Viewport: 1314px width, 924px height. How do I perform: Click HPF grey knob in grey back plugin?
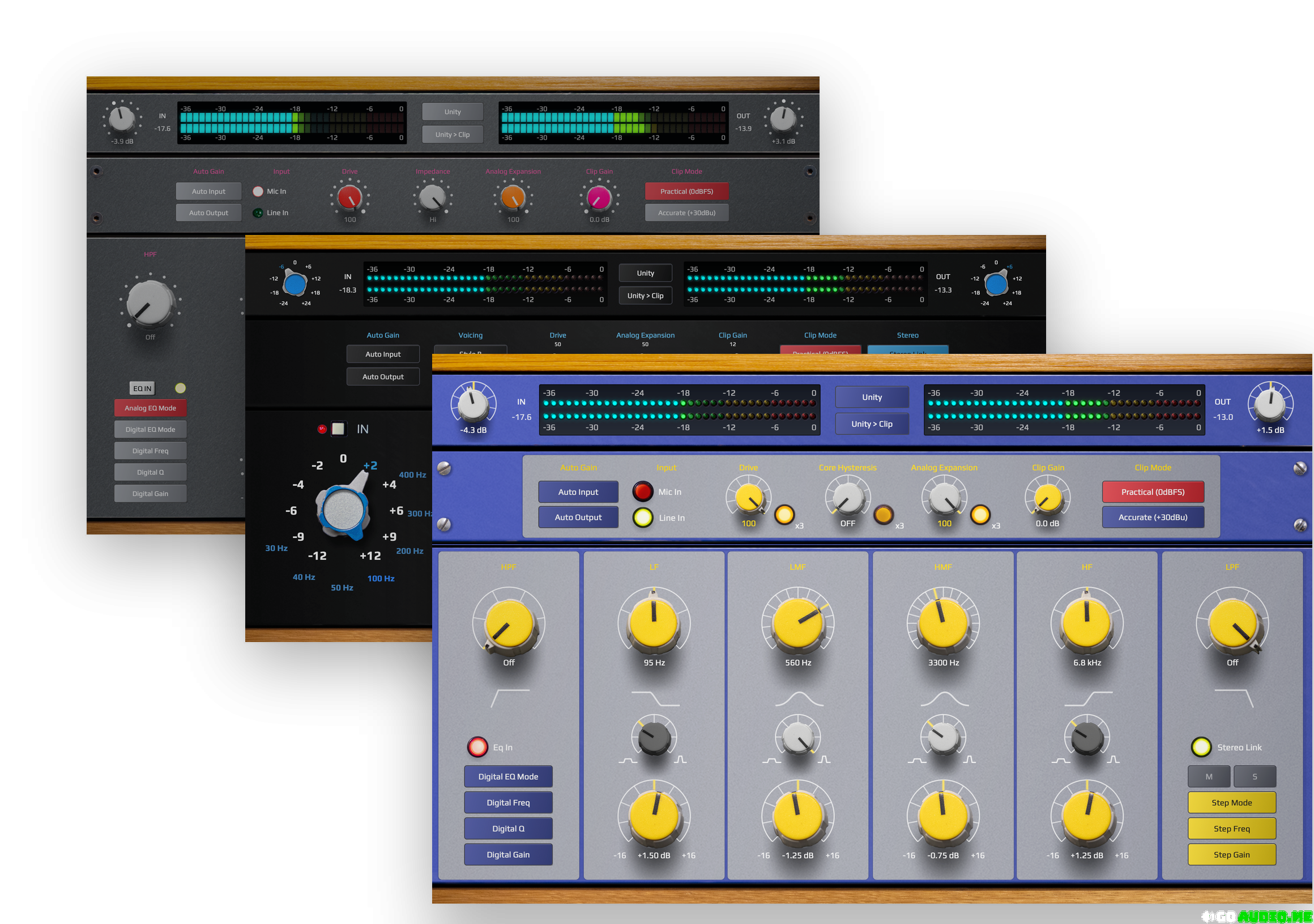click(151, 303)
